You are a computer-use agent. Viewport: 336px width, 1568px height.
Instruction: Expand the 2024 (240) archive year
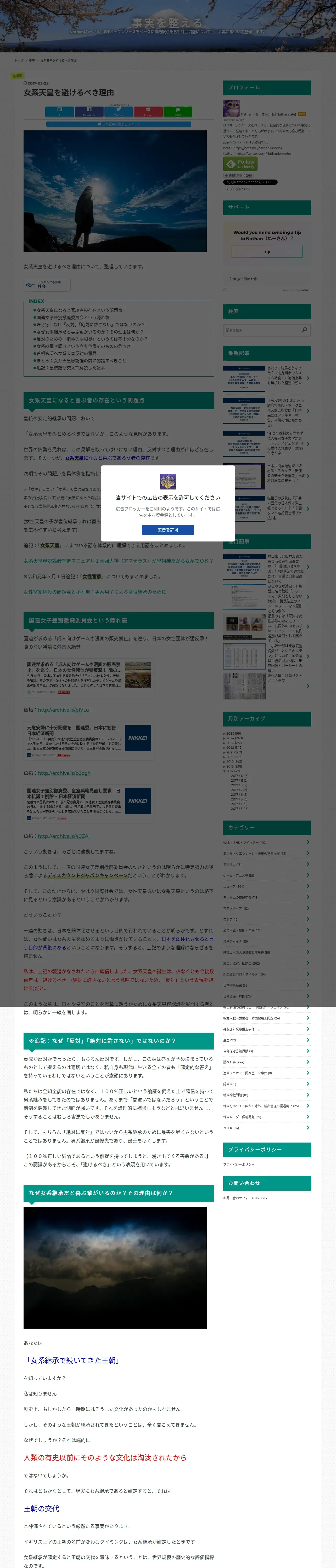coord(225,738)
